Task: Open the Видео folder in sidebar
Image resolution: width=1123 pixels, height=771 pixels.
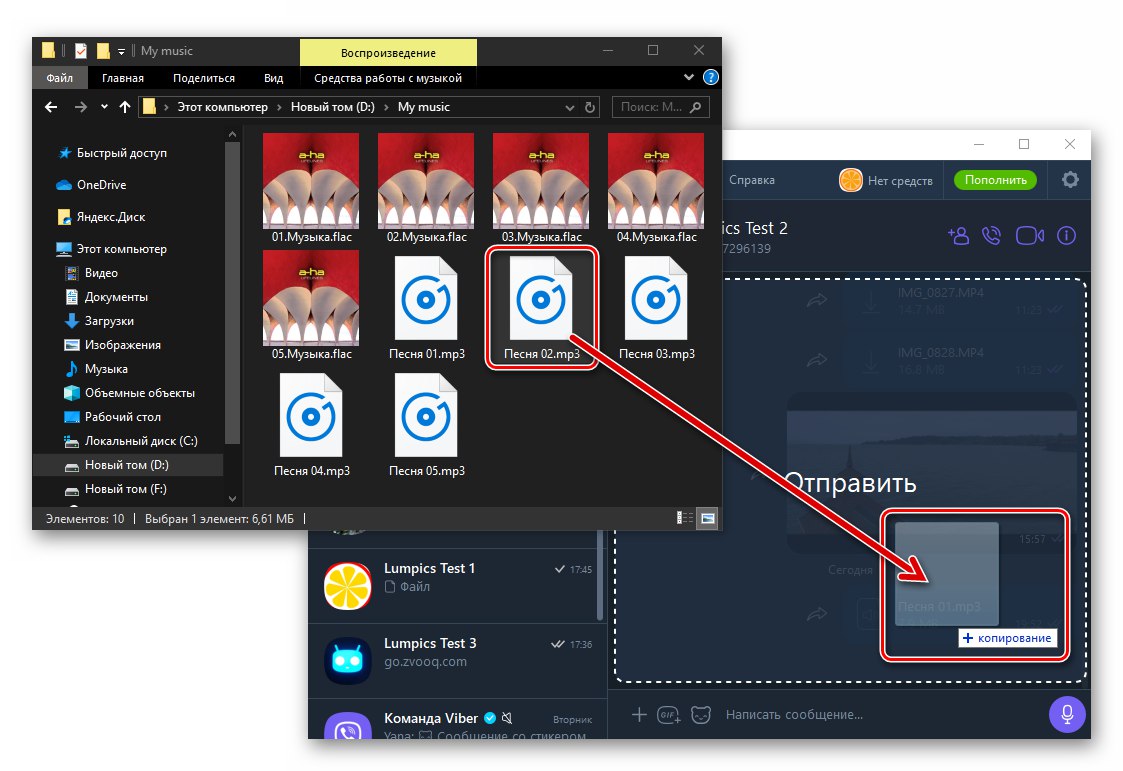Action: (92, 273)
